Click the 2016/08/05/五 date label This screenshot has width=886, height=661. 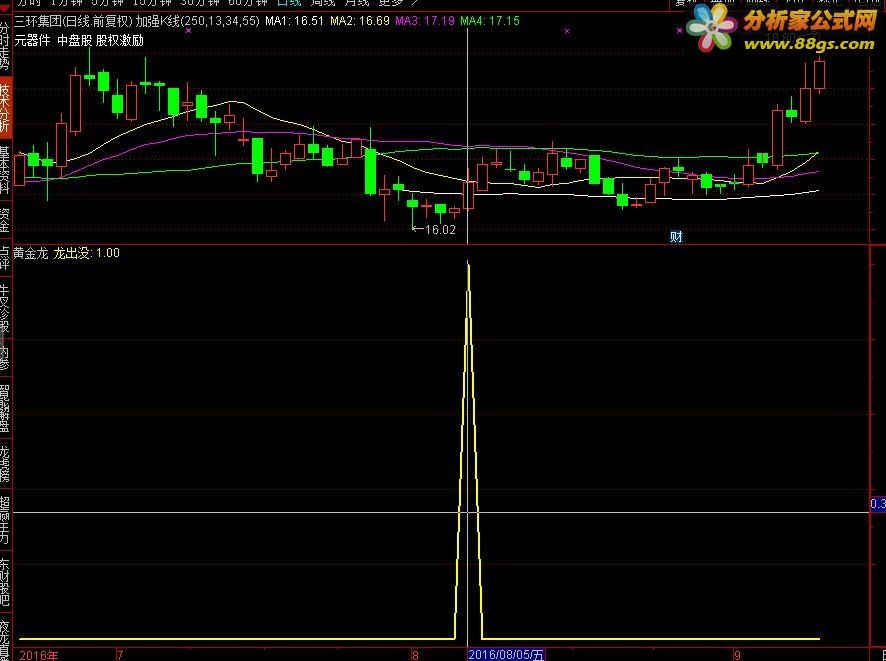506,655
